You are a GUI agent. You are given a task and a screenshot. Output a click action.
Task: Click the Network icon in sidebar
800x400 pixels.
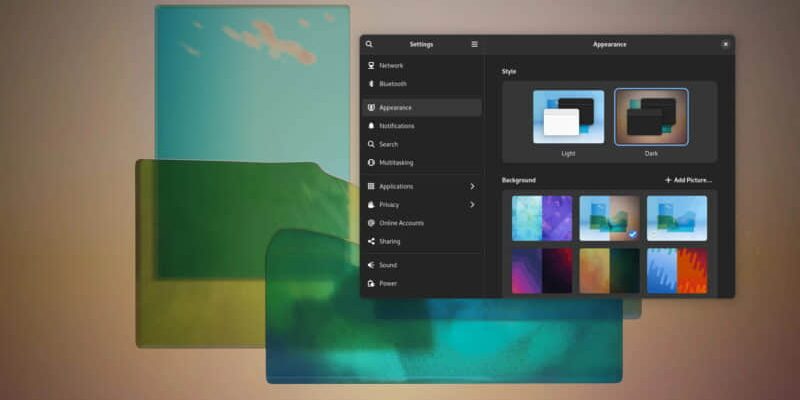pos(371,65)
